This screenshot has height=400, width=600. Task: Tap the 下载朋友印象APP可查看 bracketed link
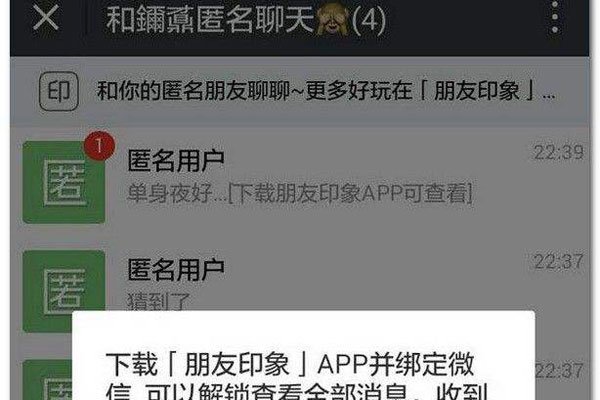click(x=350, y=193)
